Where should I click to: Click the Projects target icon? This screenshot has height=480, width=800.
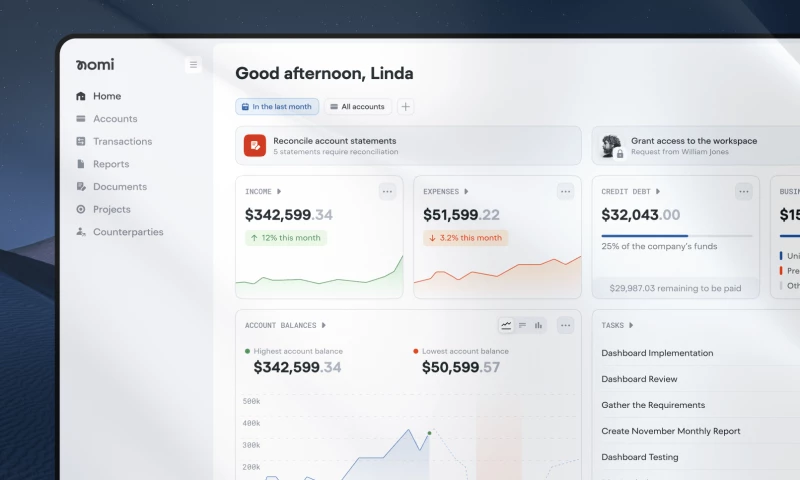coord(81,209)
